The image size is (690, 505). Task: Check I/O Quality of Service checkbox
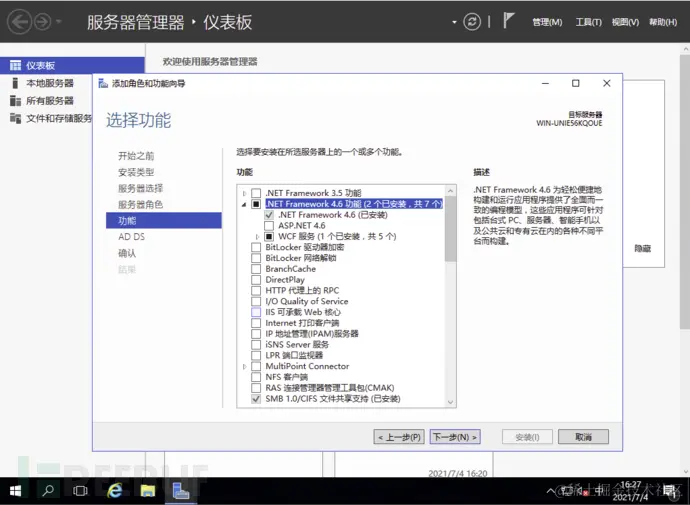(256, 301)
